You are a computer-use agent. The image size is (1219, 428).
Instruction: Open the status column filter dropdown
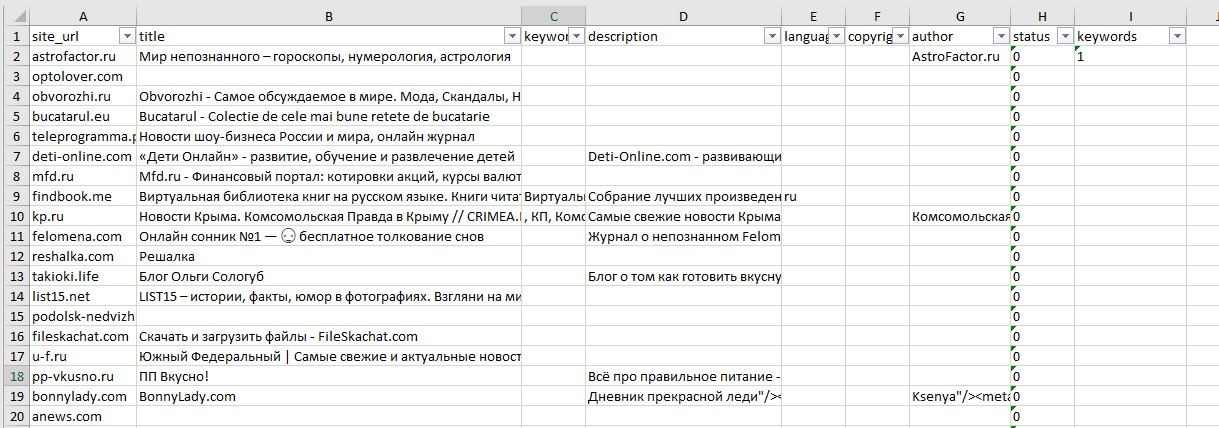point(1065,36)
